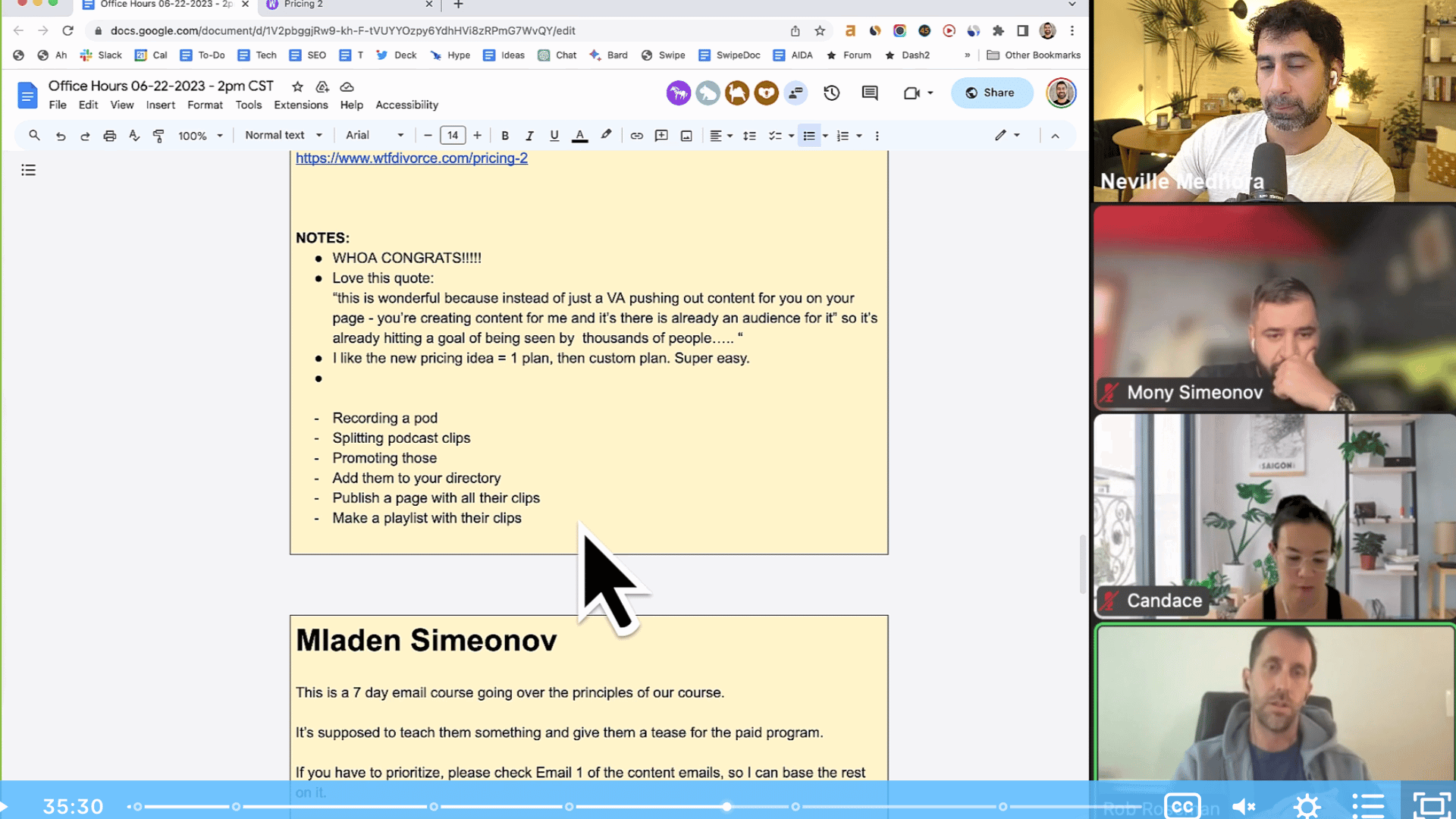The width and height of the screenshot is (1456, 819).
Task: Open the Tools menu
Action: (248, 105)
